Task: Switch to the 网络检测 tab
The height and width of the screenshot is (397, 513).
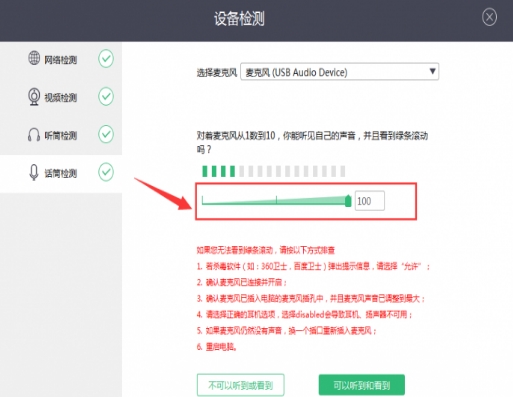Action: 61,59
